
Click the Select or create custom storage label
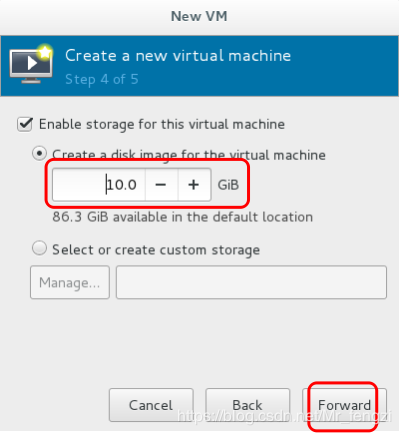(156, 250)
